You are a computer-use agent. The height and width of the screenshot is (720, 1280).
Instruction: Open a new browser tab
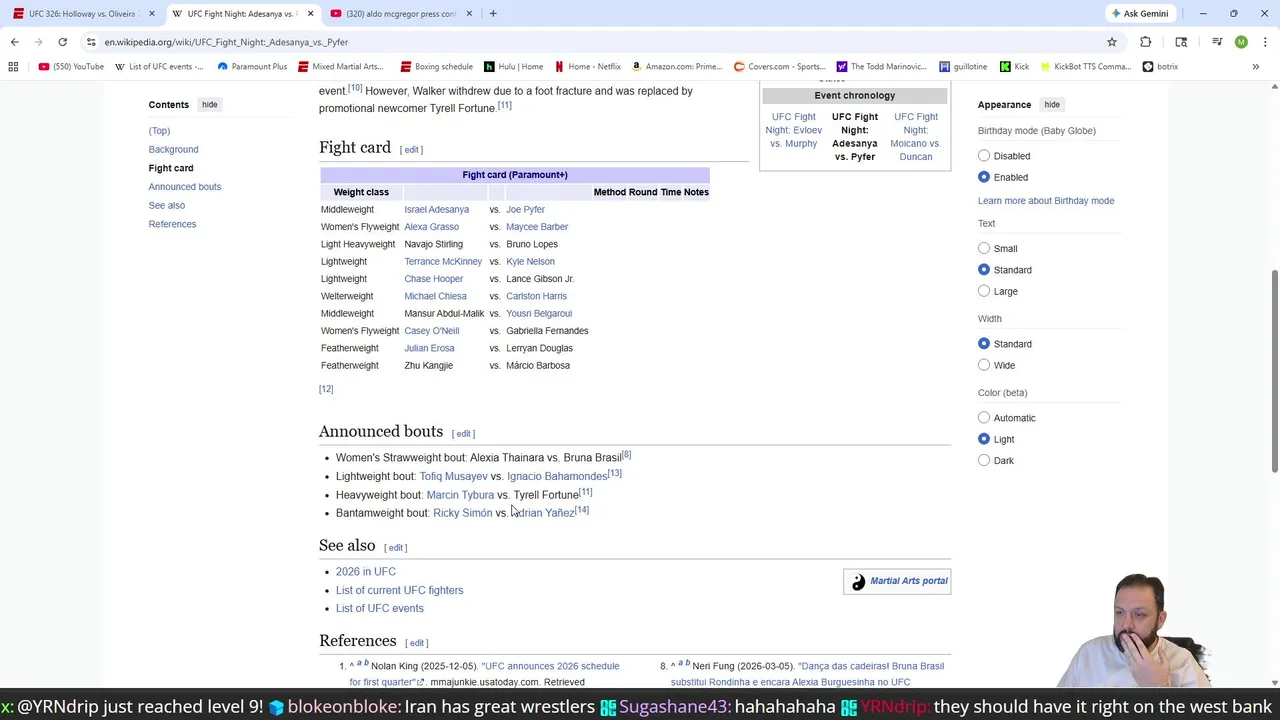point(493,14)
